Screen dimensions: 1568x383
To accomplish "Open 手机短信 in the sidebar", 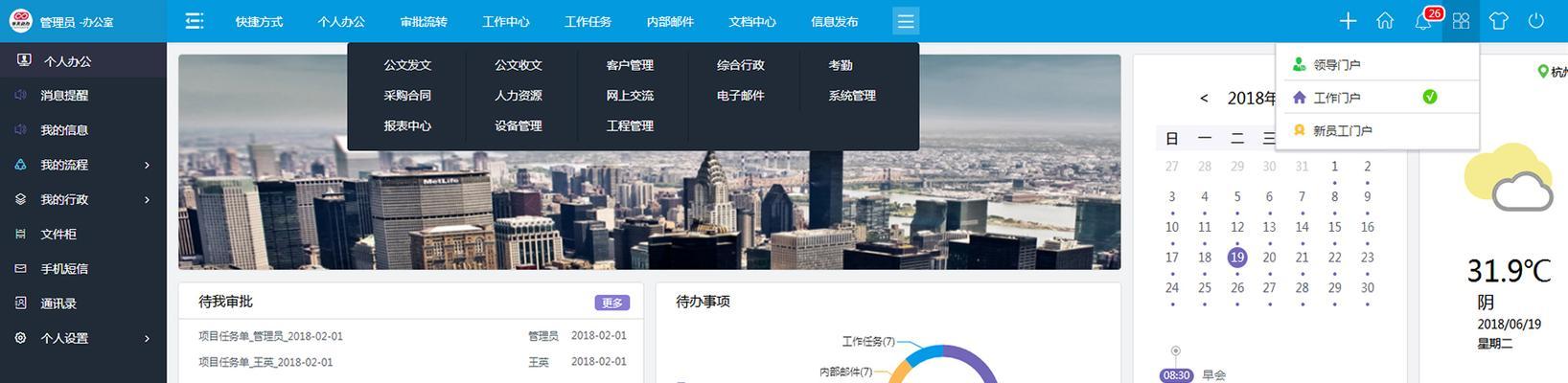I will (83, 269).
